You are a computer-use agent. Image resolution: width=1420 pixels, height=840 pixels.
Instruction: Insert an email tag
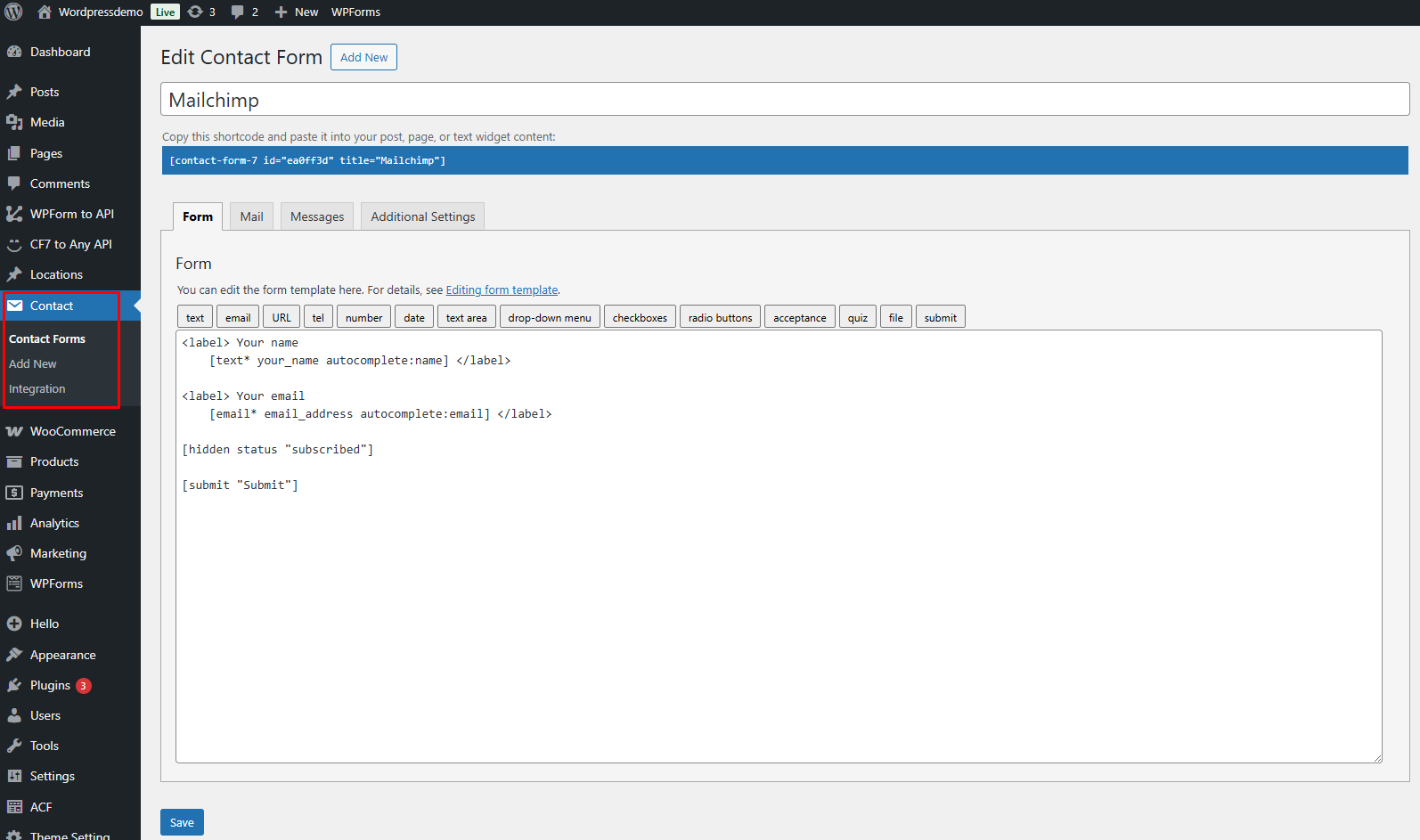(238, 317)
